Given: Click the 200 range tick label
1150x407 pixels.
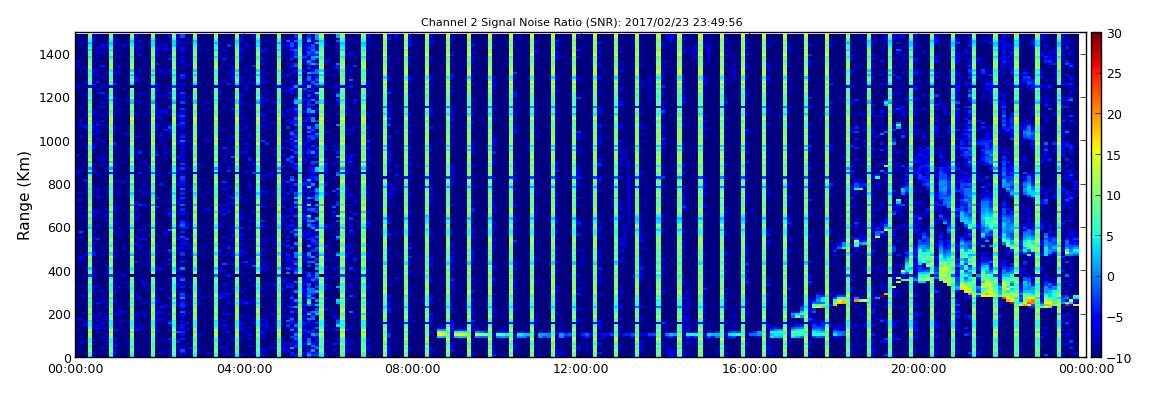Looking at the screenshot, I should click(60, 315).
